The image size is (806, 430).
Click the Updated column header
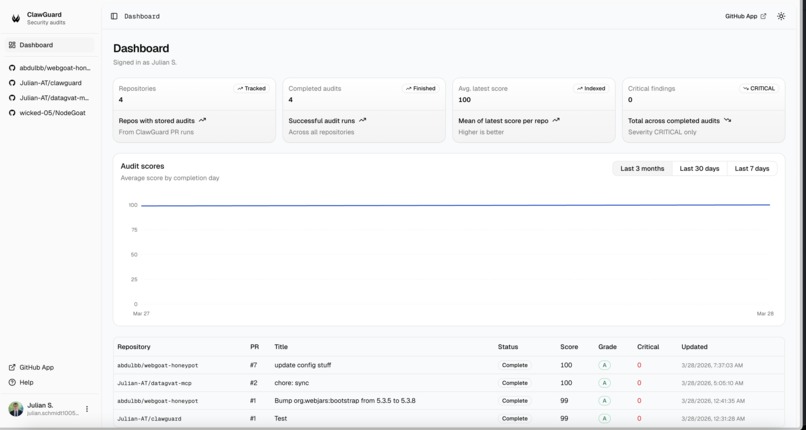tap(694, 347)
